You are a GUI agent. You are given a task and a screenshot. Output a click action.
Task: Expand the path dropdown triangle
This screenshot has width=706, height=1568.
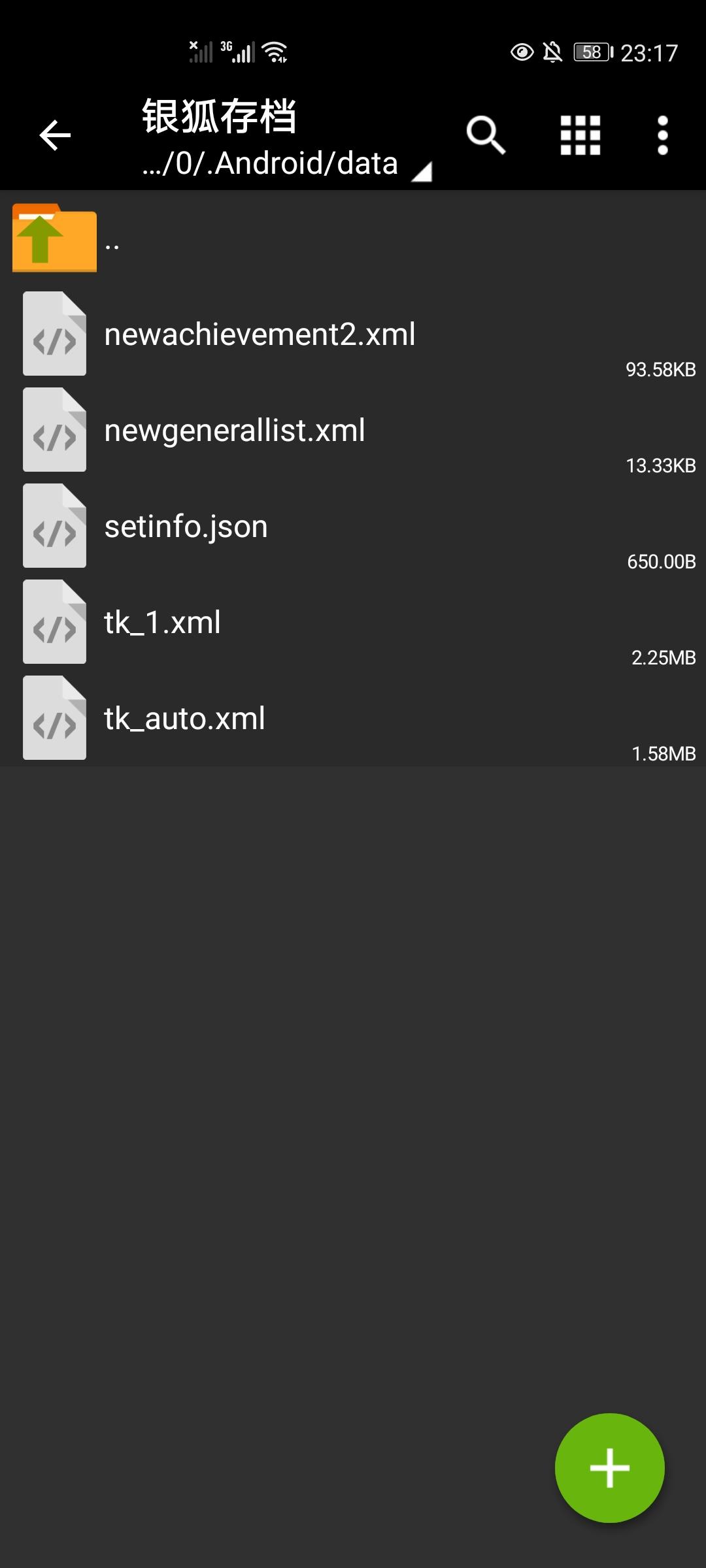pos(422,172)
